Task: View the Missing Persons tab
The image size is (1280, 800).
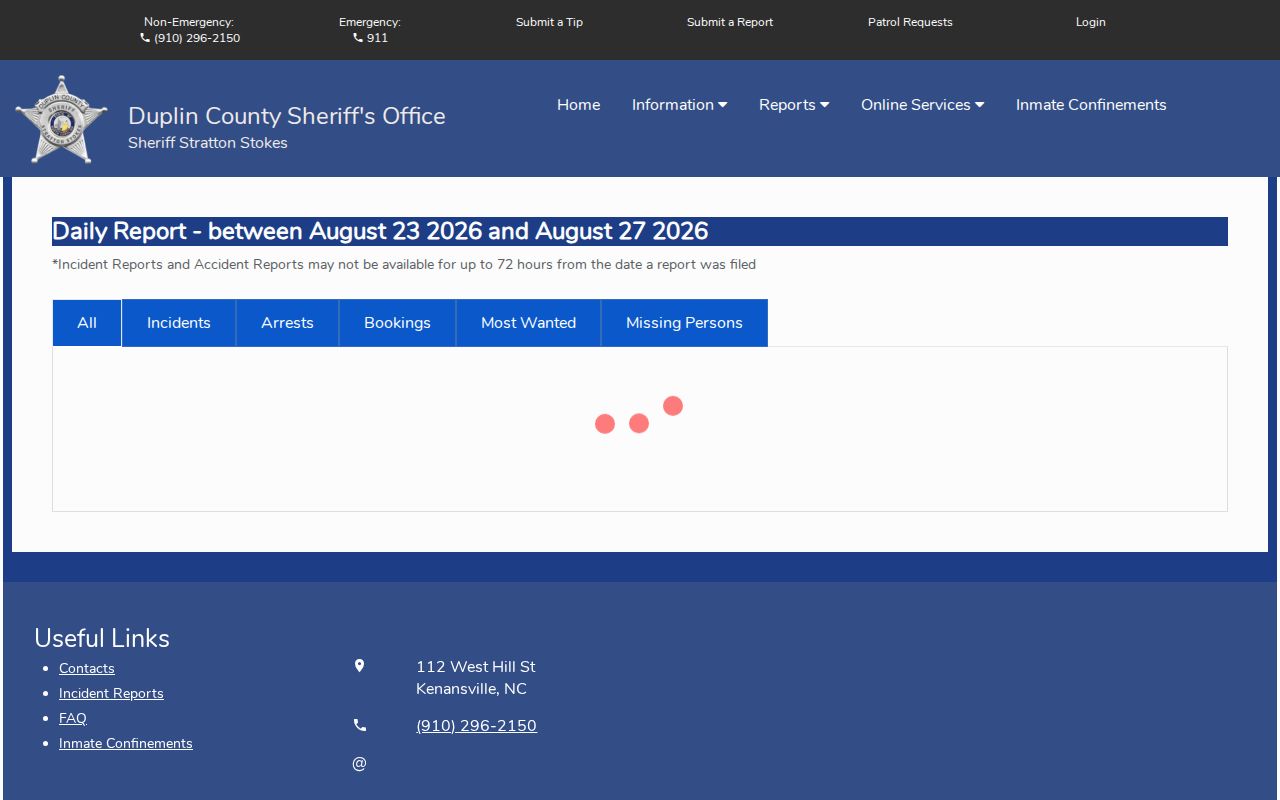Action: (684, 323)
